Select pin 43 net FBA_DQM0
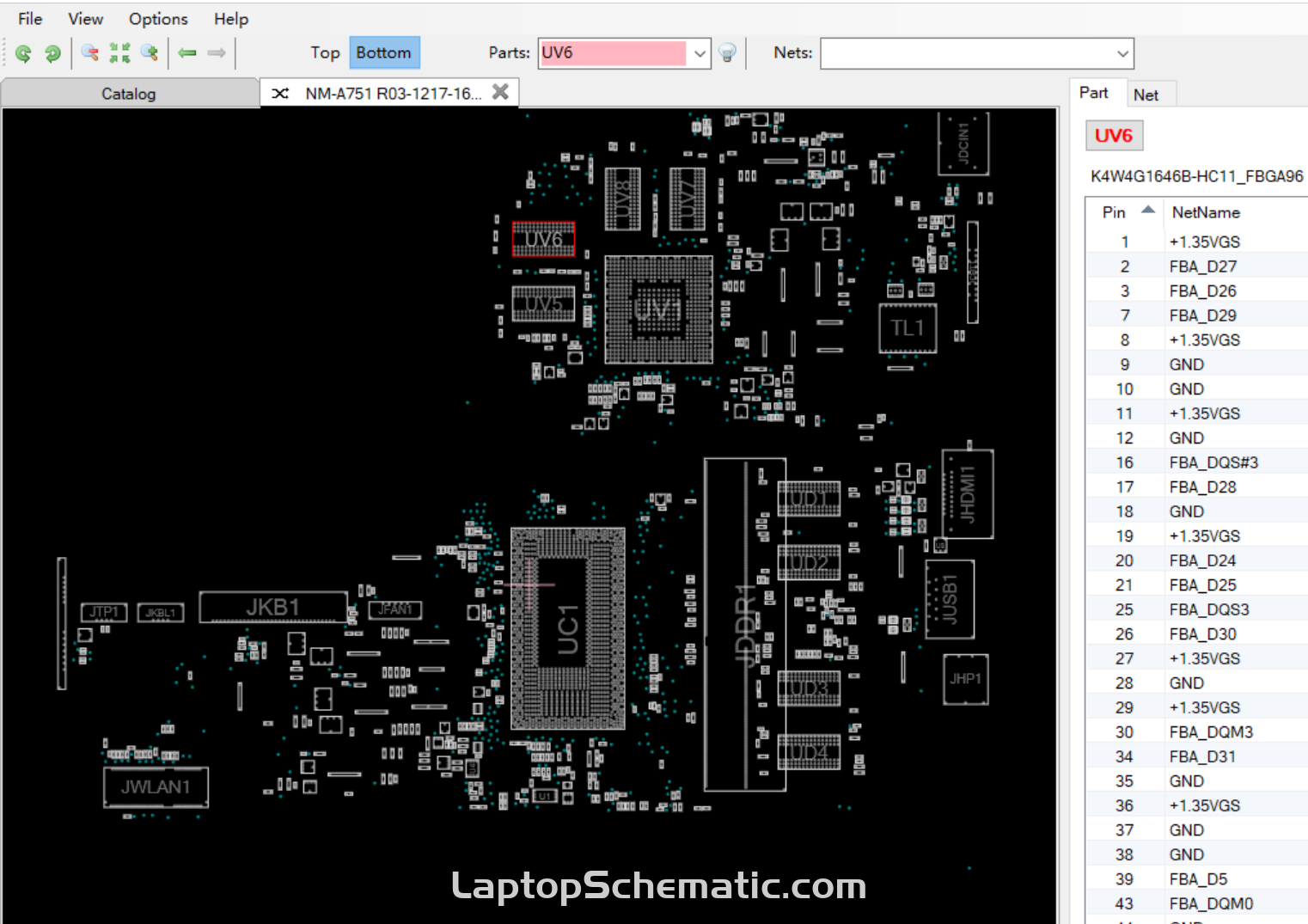The image size is (1308, 924). (x=1196, y=903)
